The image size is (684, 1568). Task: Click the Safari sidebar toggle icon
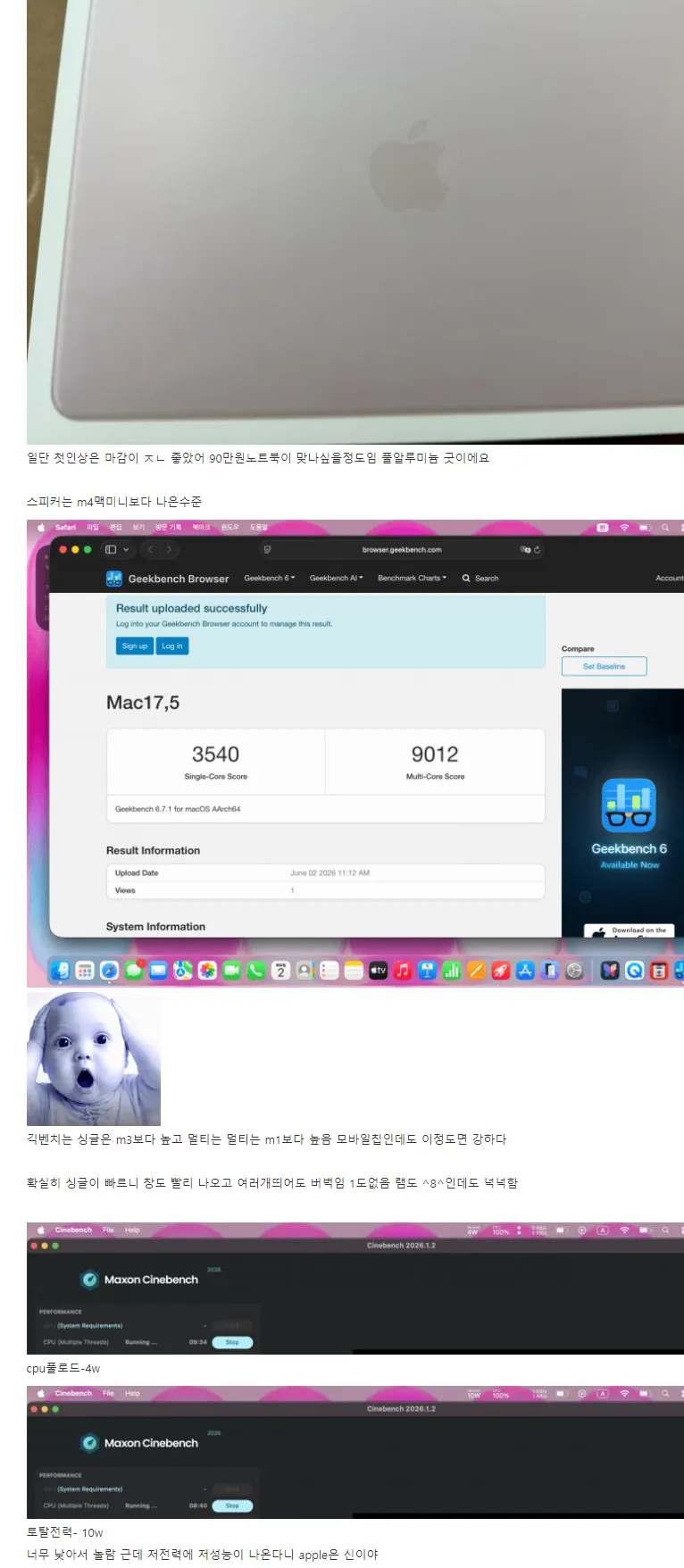coord(111,550)
